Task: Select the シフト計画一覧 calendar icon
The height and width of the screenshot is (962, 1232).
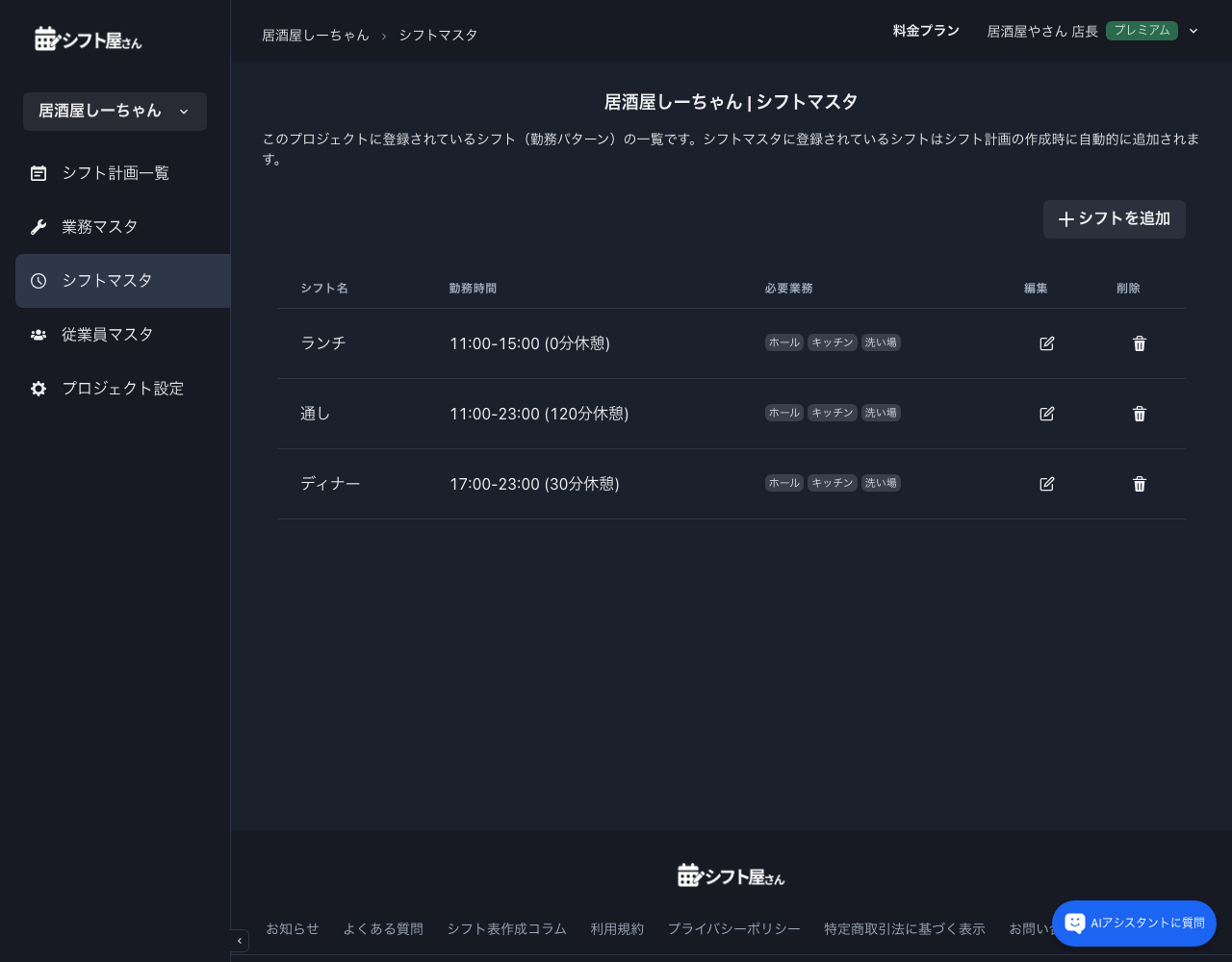Action: pos(38,173)
